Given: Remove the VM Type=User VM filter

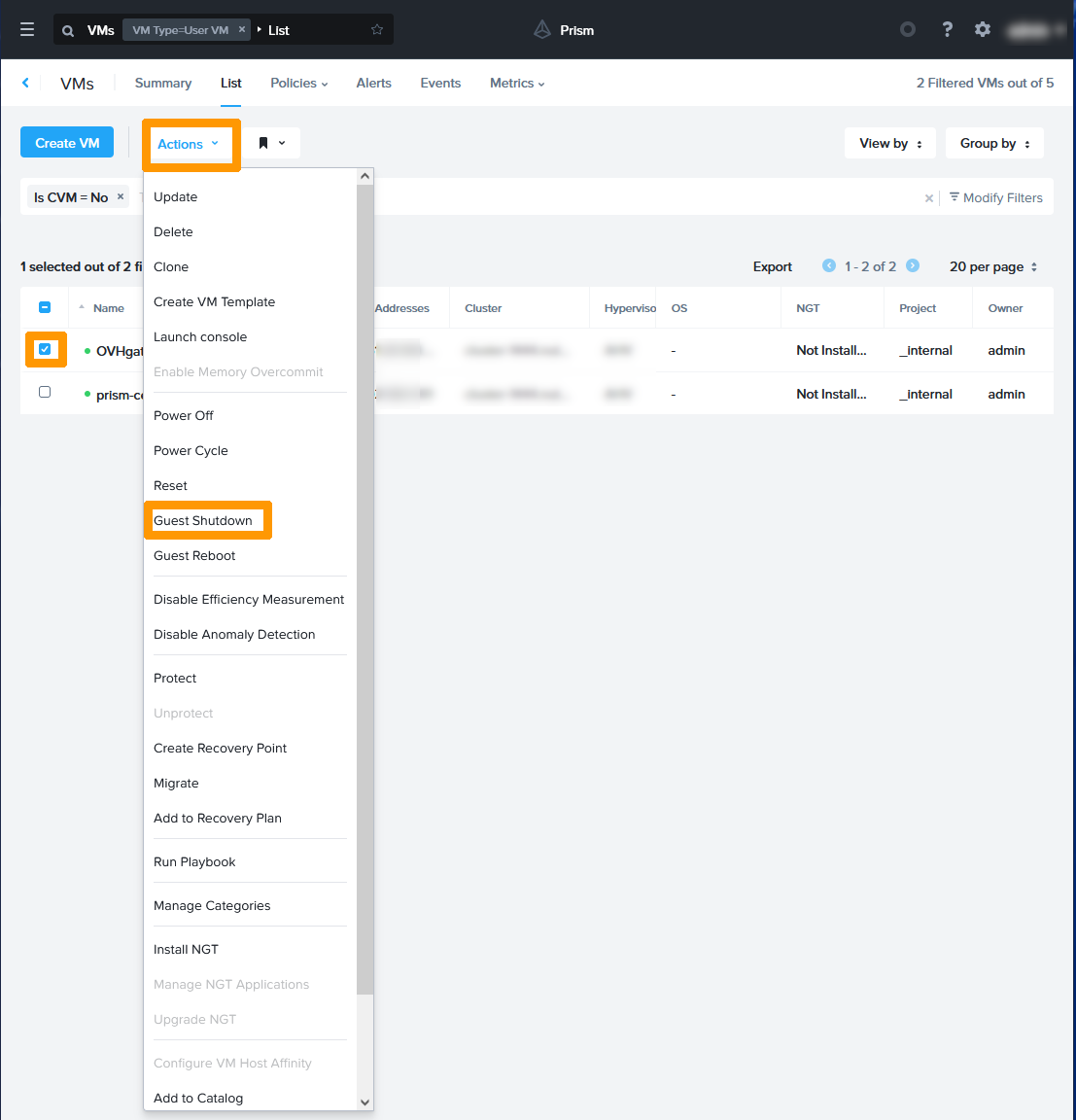Looking at the screenshot, I should coord(242,29).
